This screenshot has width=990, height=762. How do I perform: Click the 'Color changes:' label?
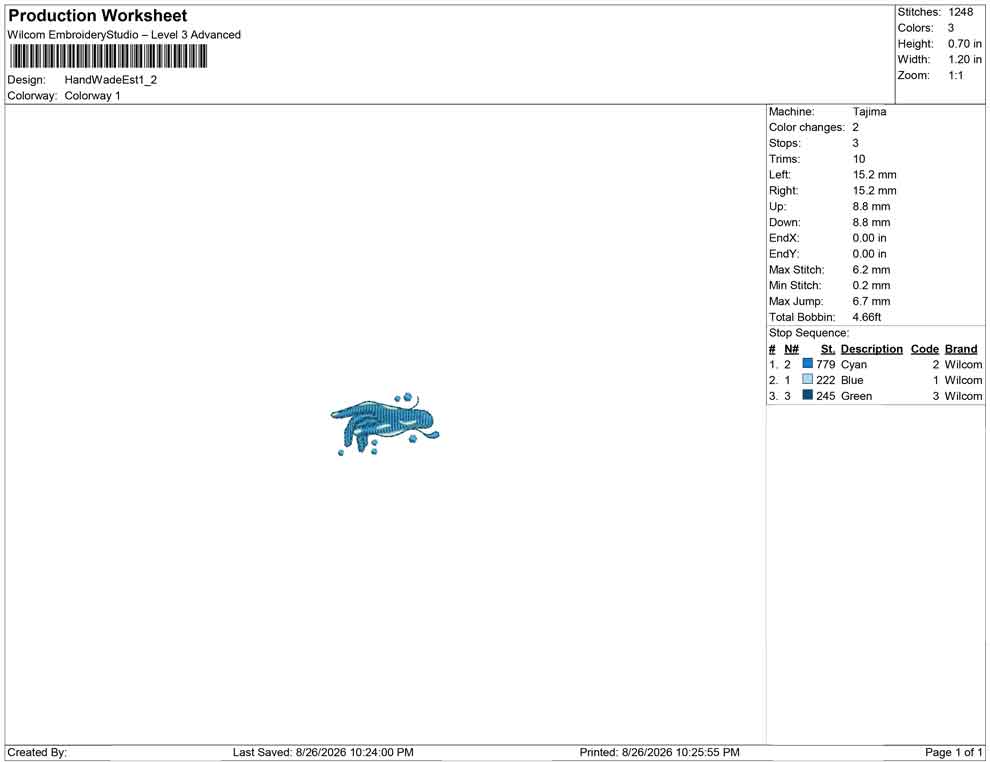(x=806, y=127)
